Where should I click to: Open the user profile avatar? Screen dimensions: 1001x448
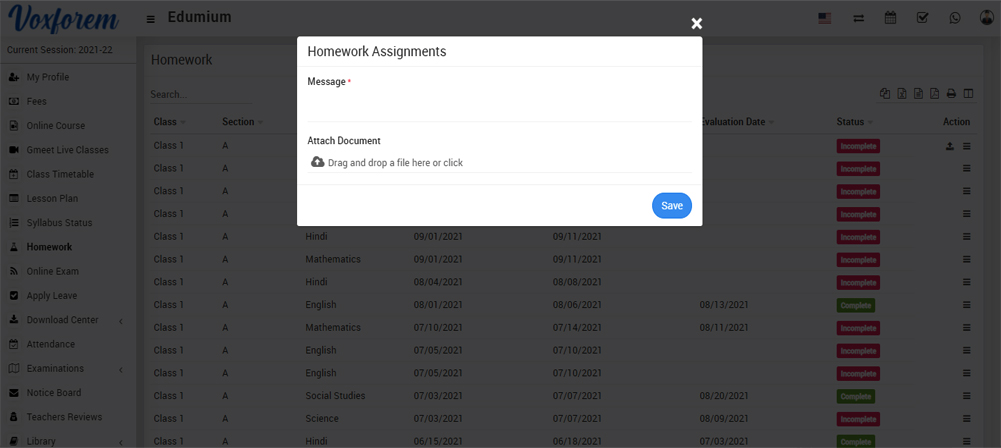[x=986, y=18]
